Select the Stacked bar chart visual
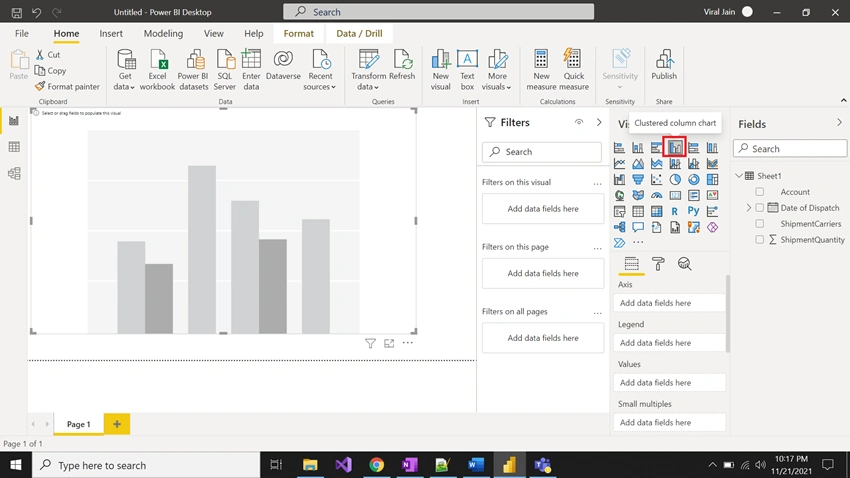The width and height of the screenshot is (850, 478). [x=619, y=147]
